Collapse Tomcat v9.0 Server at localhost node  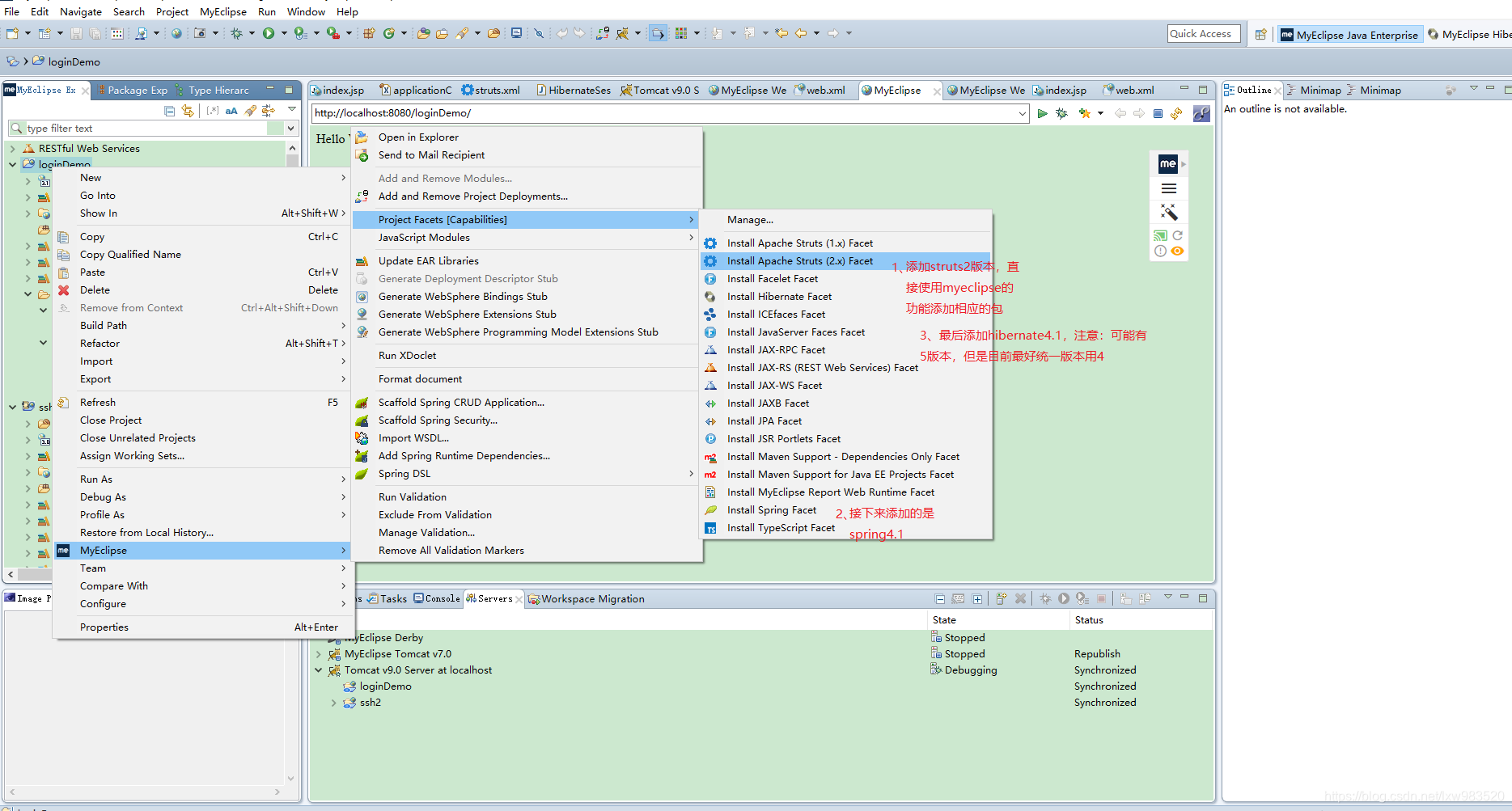tap(318, 670)
